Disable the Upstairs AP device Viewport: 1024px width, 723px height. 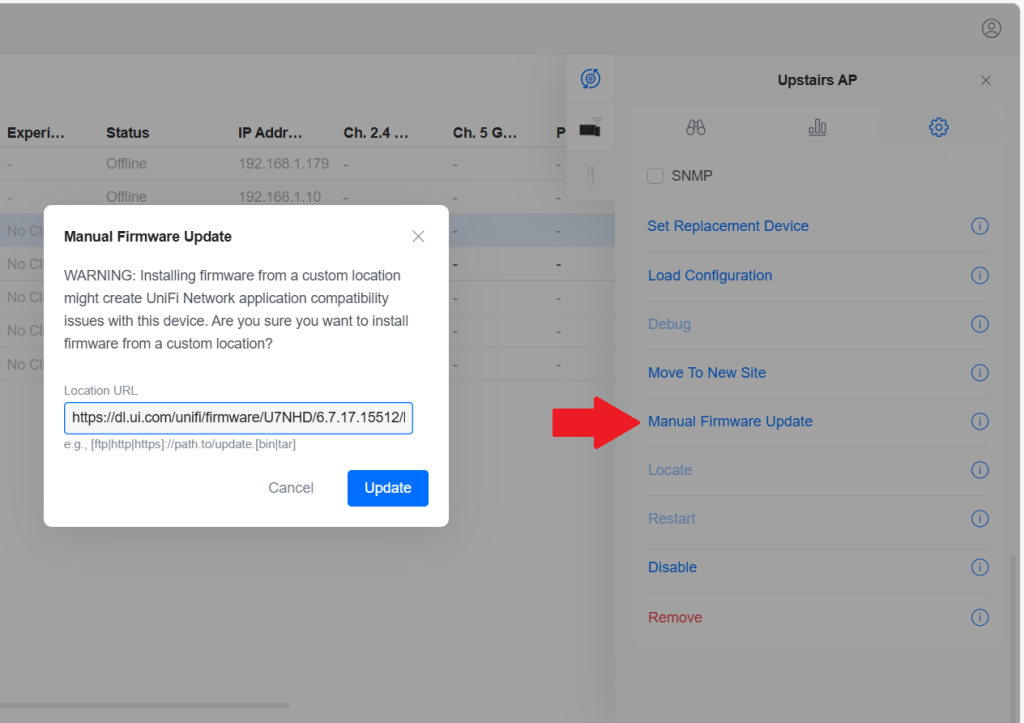pyautogui.click(x=672, y=567)
